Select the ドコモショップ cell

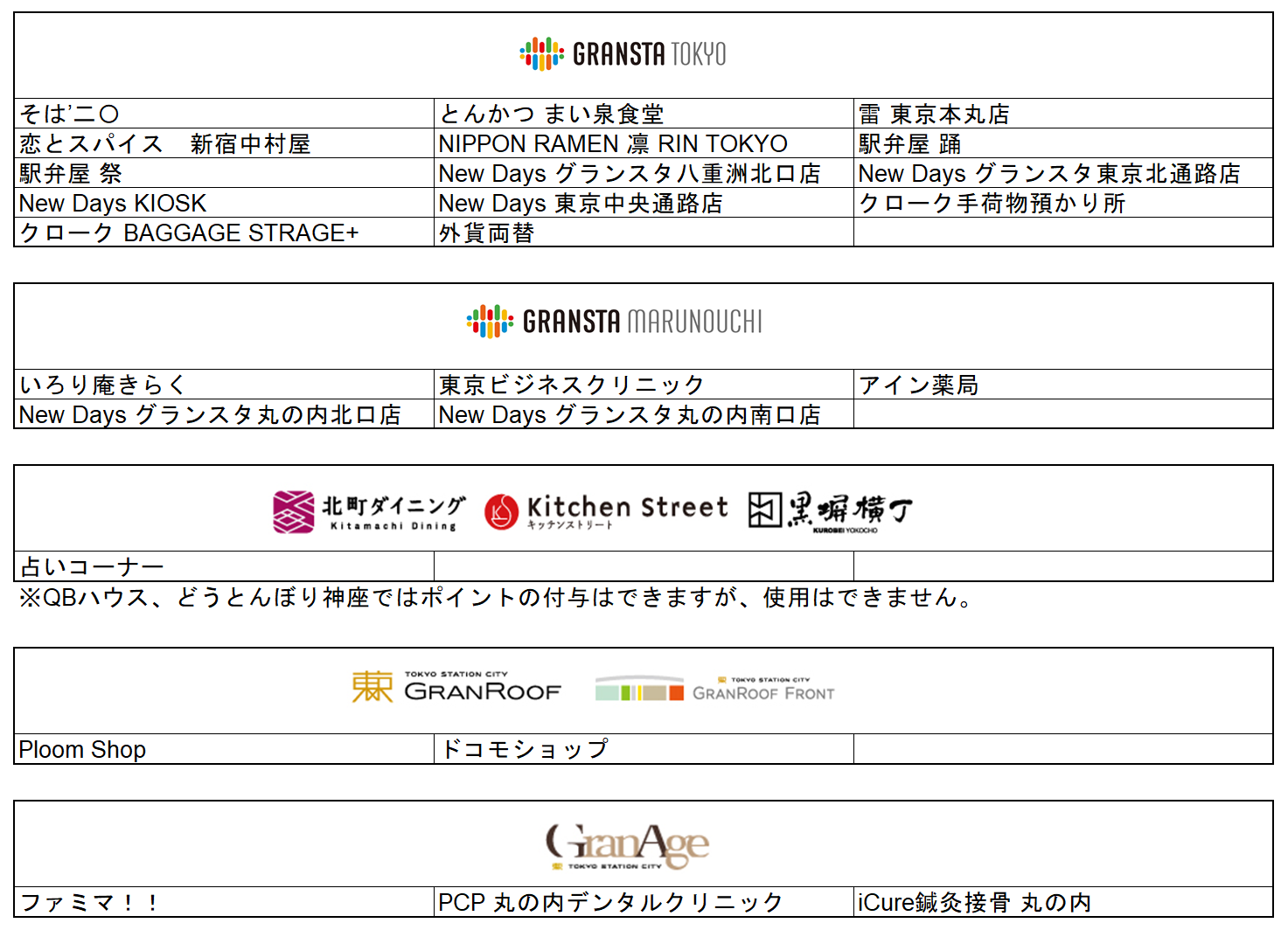pyautogui.click(x=644, y=749)
